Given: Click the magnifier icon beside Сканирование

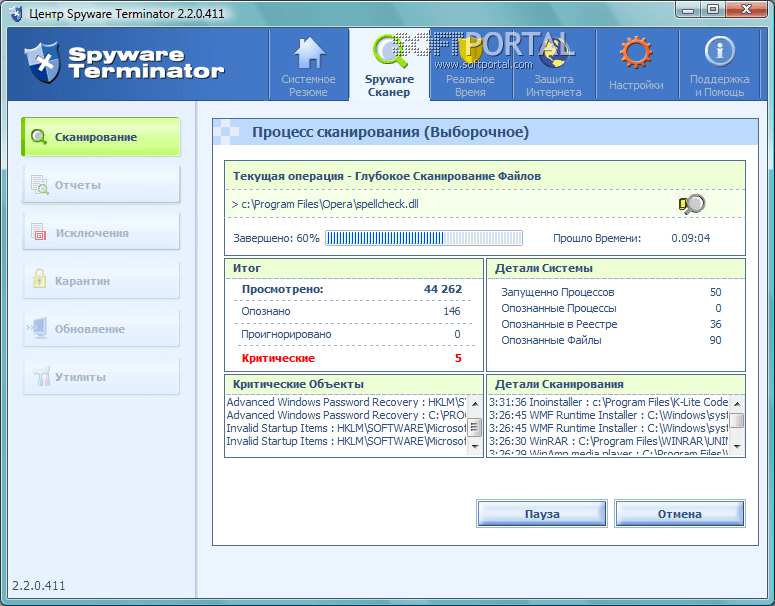Looking at the screenshot, I should [x=39, y=137].
